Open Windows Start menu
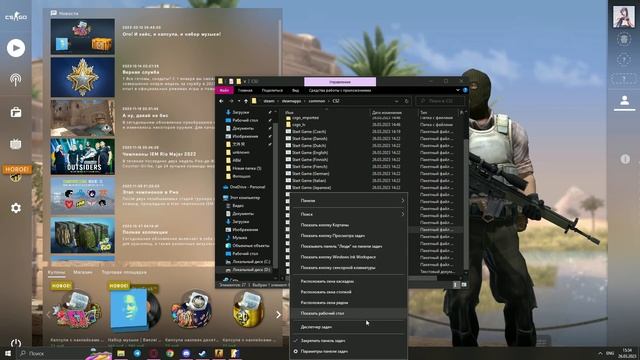 (x=8, y=353)
